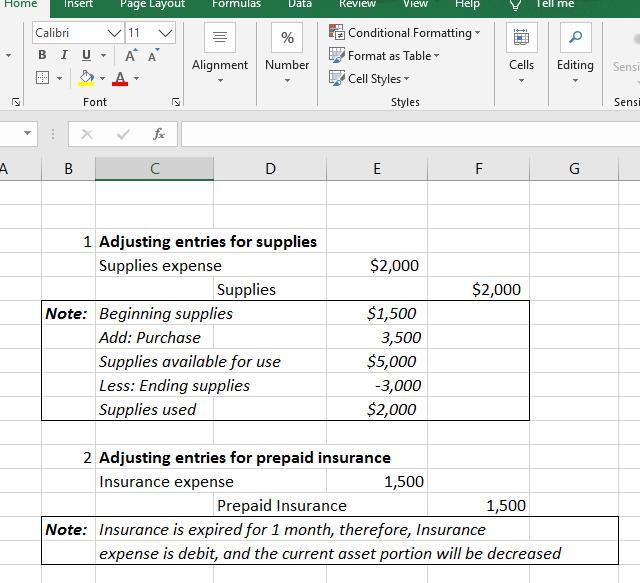Screen dimensions: 640x583
Task: Open Insert Function fx button
Action: point(159,134)
